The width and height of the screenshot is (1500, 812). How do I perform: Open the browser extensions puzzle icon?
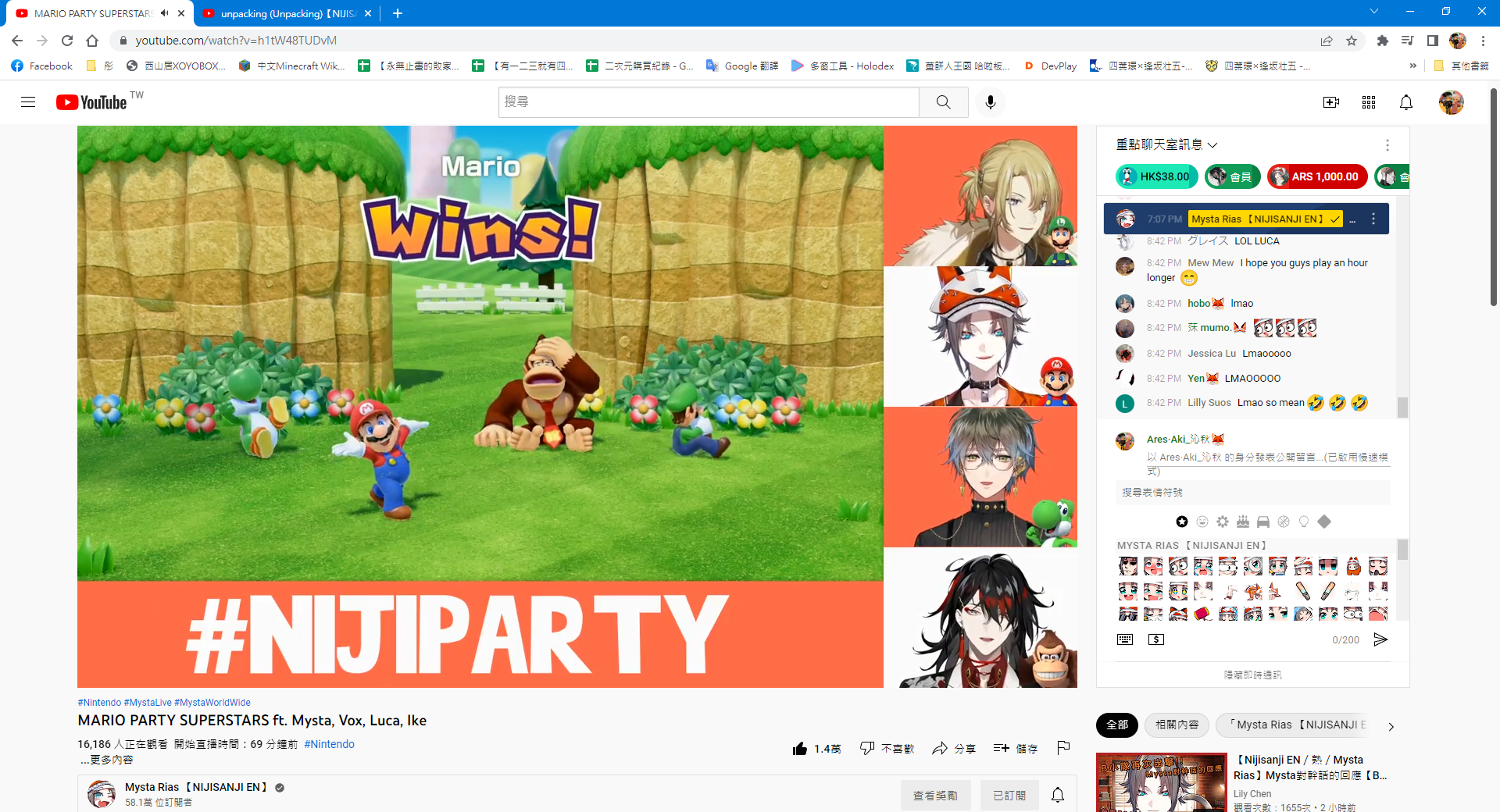1383,41
